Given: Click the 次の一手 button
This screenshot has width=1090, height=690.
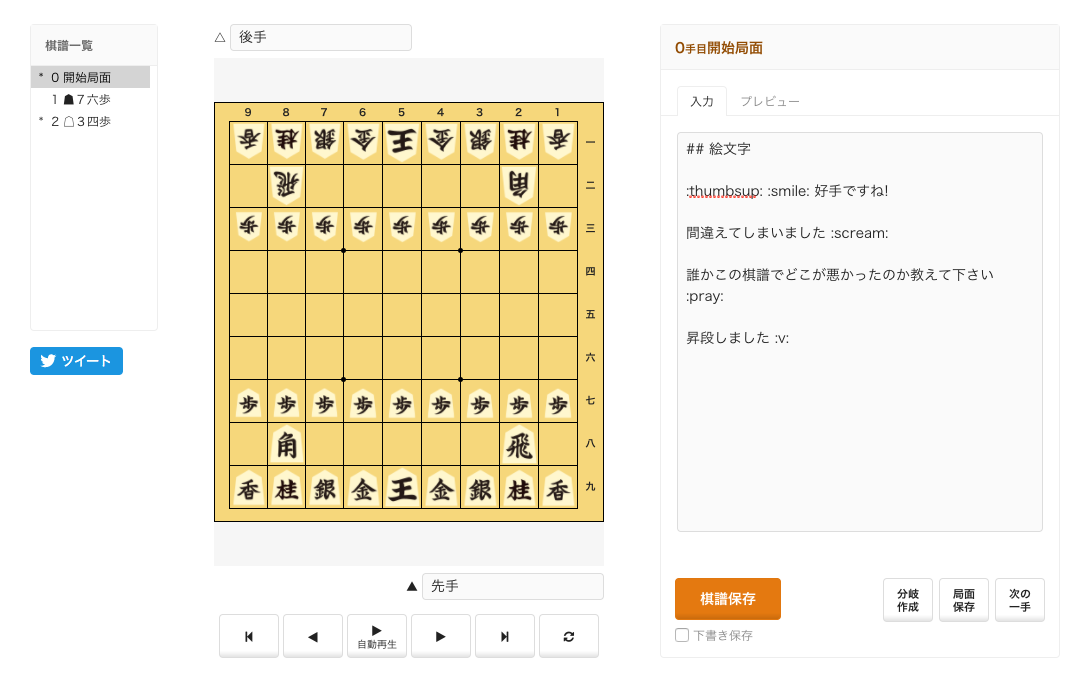Looking at the screenshot, I should tap(1020, 600).
